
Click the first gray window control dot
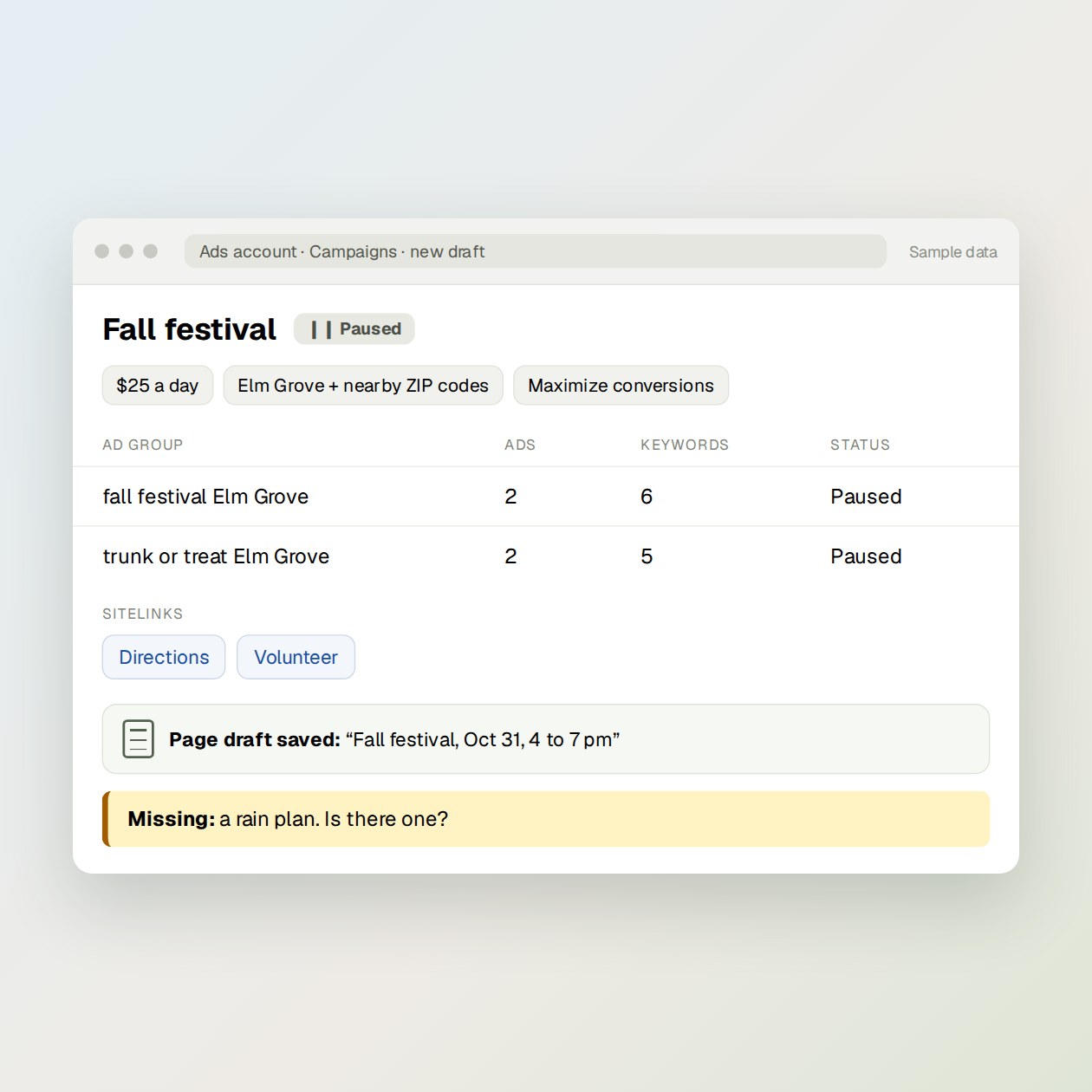pyautogui.click(x=101, y=251)
